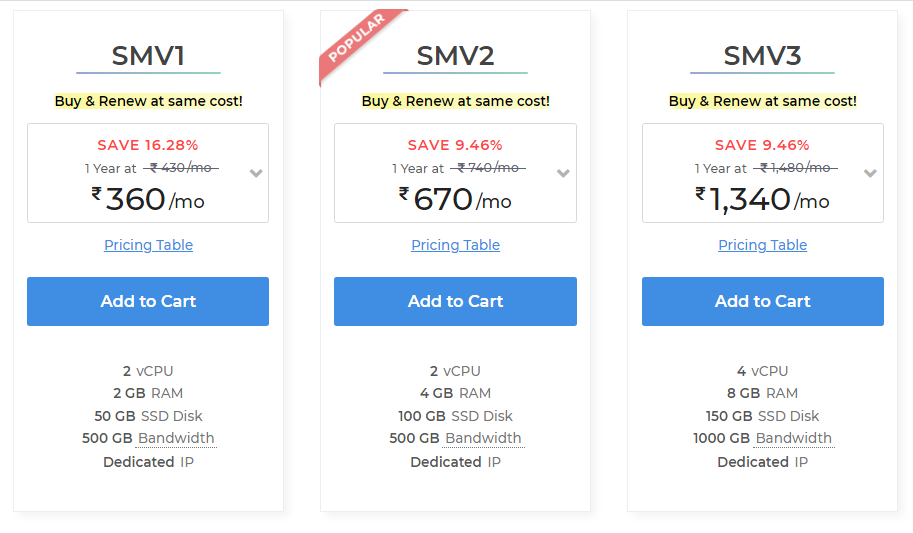Screen dimensions: 913x533
Task: Click the SMV3 1000 GB Bandwidth tooltip text
Action: point(793,438)
